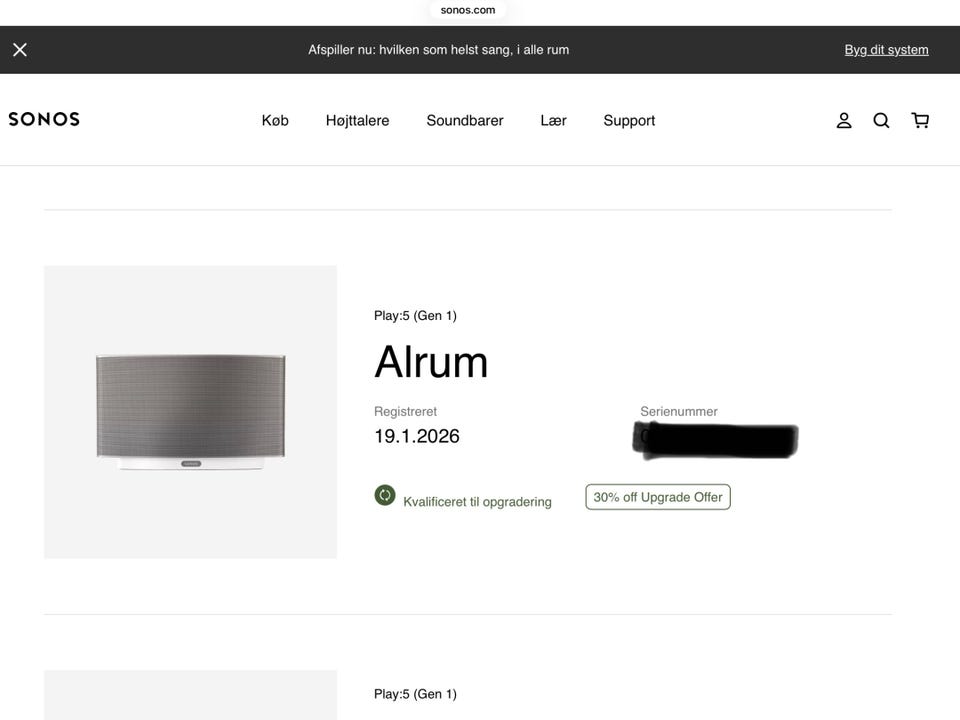This screenshot has height=720, width=960.
Task: Click the green upgrade-eligible circle icon
Action: (x=384, y=495)
